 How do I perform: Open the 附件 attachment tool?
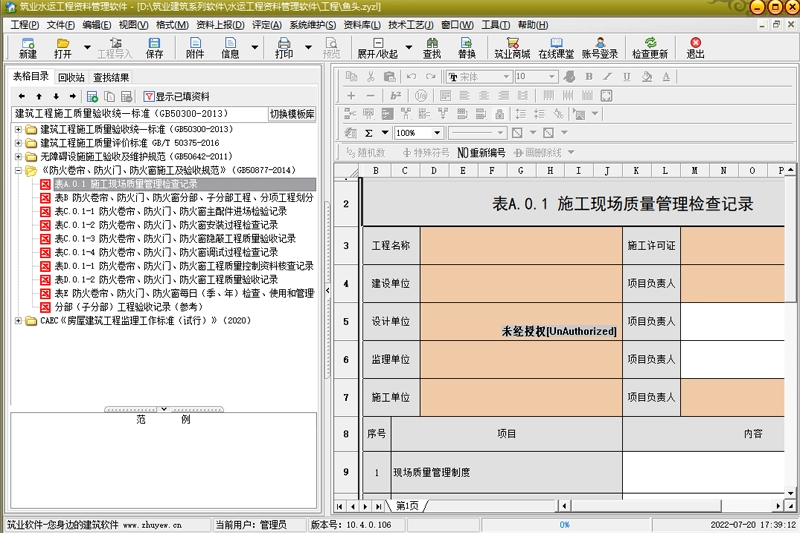point(195,48)
